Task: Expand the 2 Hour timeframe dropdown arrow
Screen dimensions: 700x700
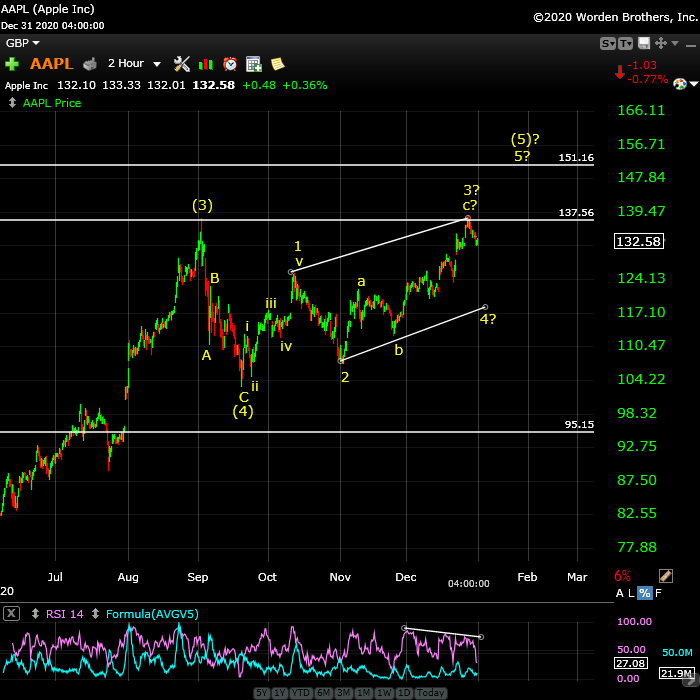Action: coord(157,64)
